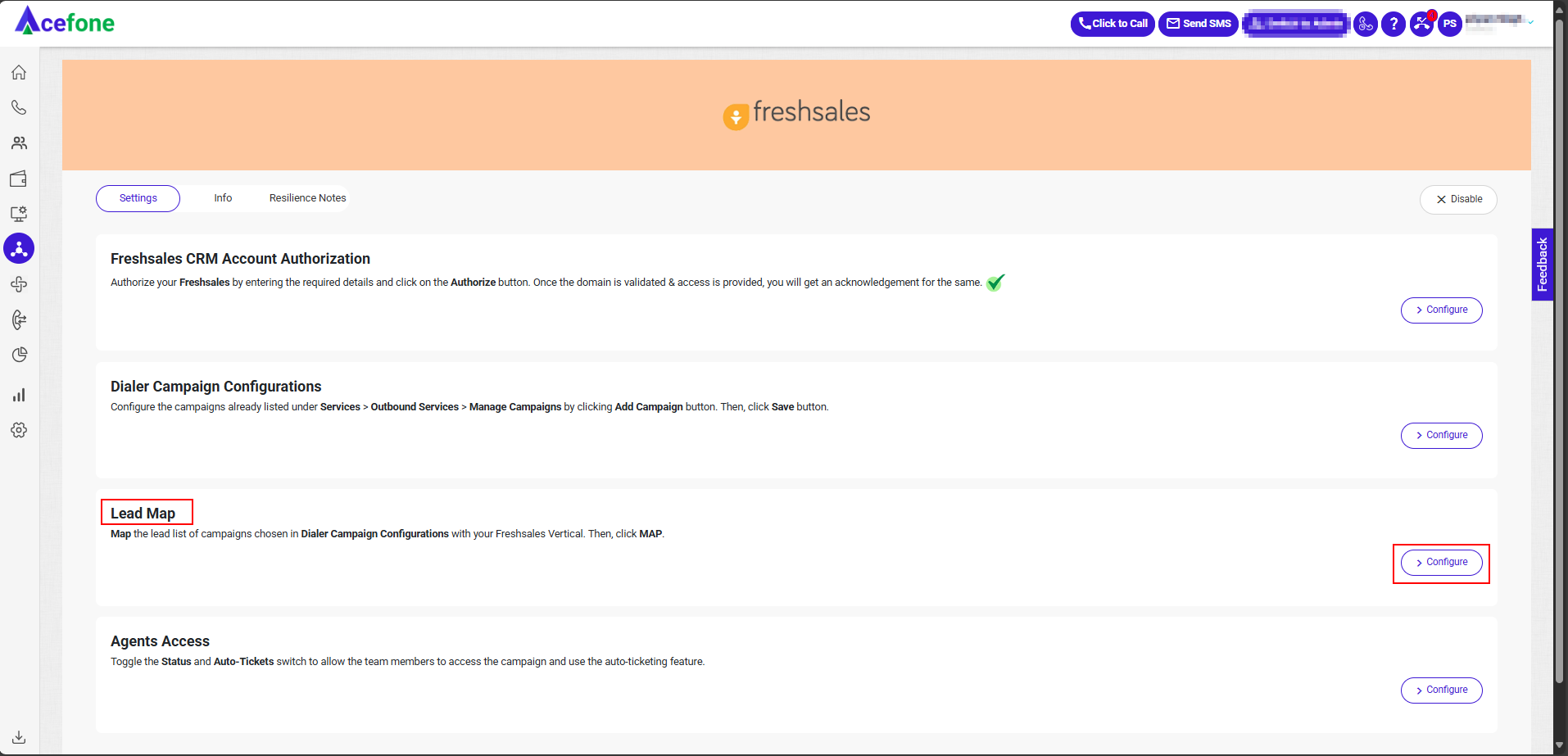Open the help question mark icon
1568x756 pixels.
1394,24
